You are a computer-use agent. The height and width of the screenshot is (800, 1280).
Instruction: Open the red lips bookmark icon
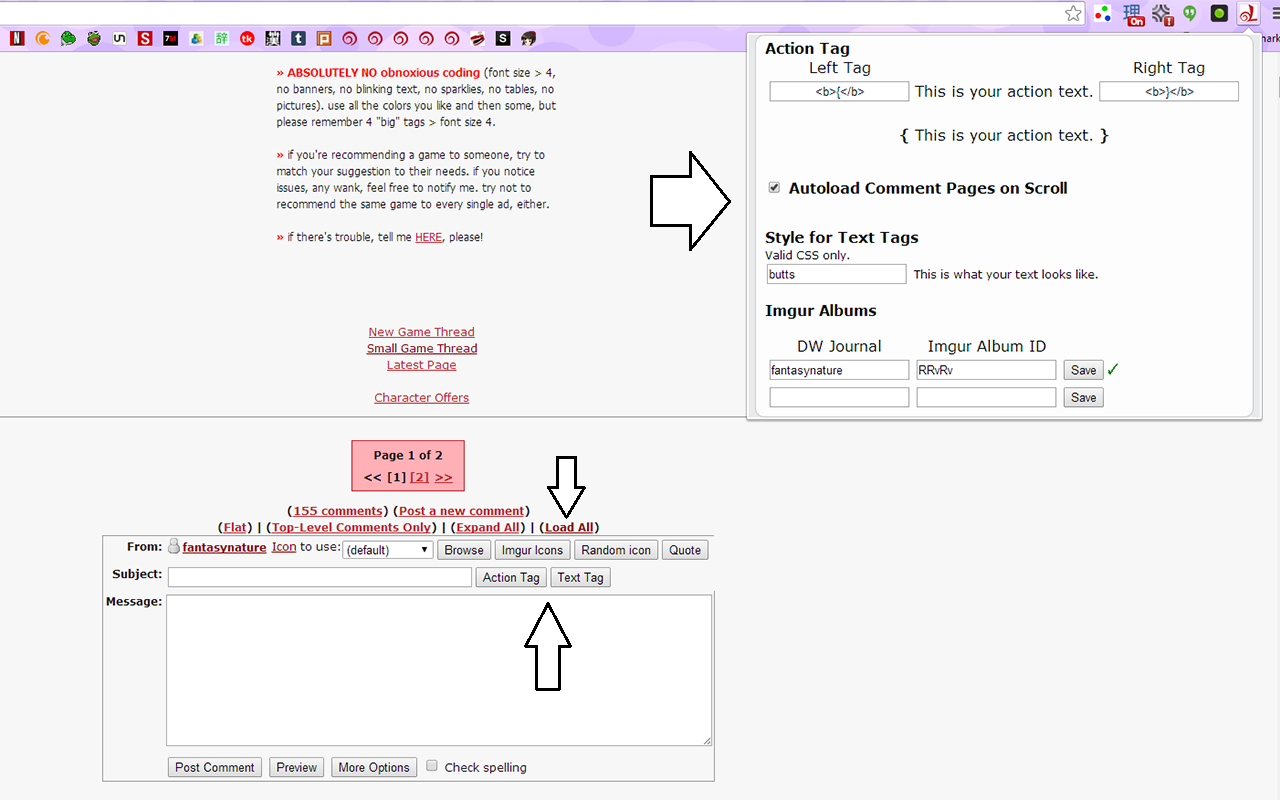click(477, 39)
